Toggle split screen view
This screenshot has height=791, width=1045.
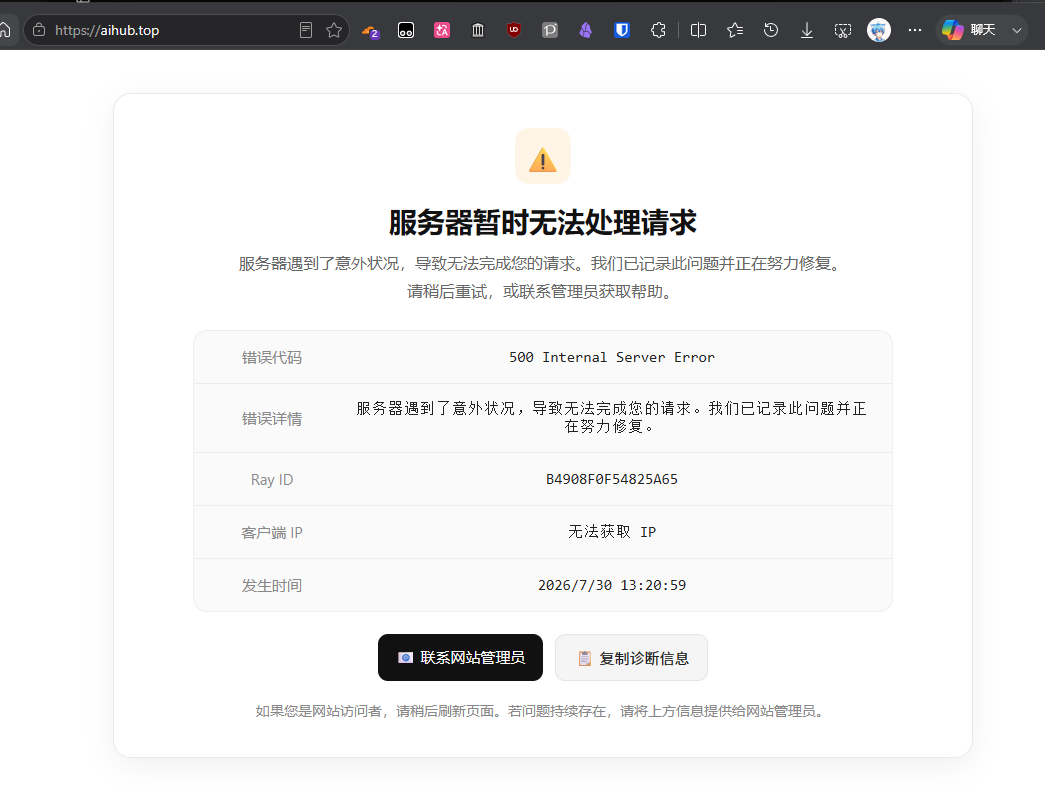point(698,30)
